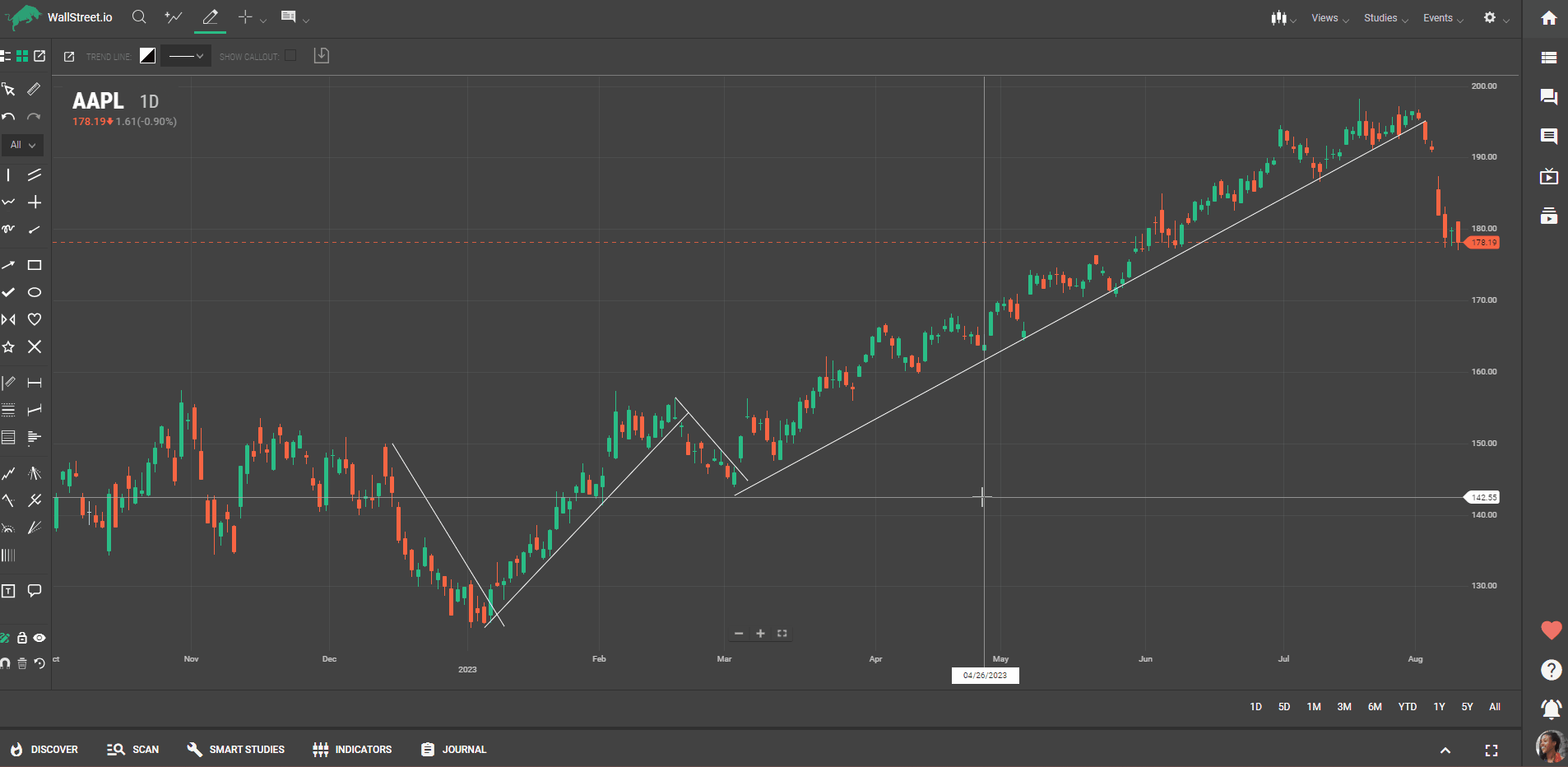Screen dimensions: 1568x767
Task: Pick the rectangle drawing tool
Action: coord(35,265)
